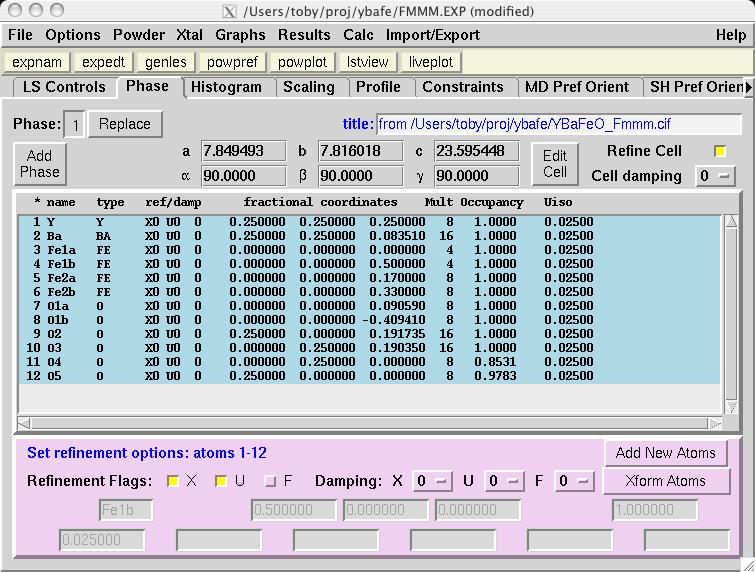
Task: Click the Add Phase button
Action: coord(39,164)
